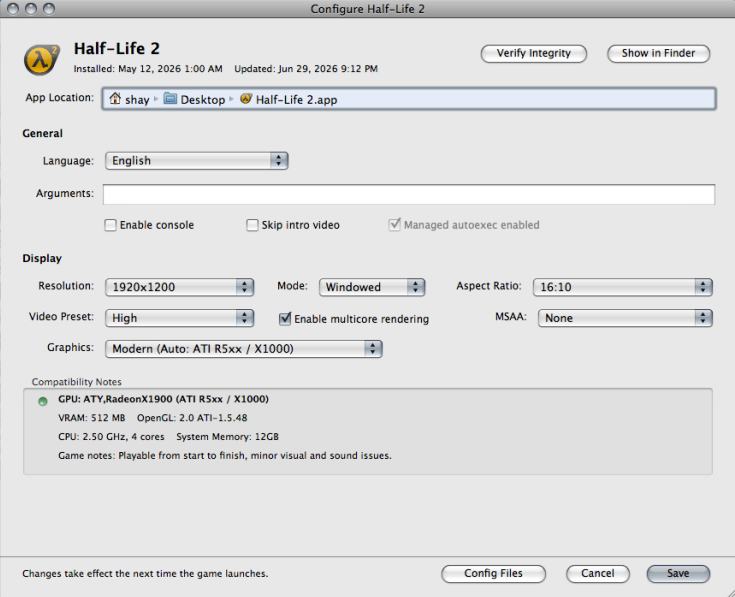This screenshot has height=597, width=735.
Task: Click the OpenGL: 2.0 ATI-1.5.48 text
Action: click(192, 418)
